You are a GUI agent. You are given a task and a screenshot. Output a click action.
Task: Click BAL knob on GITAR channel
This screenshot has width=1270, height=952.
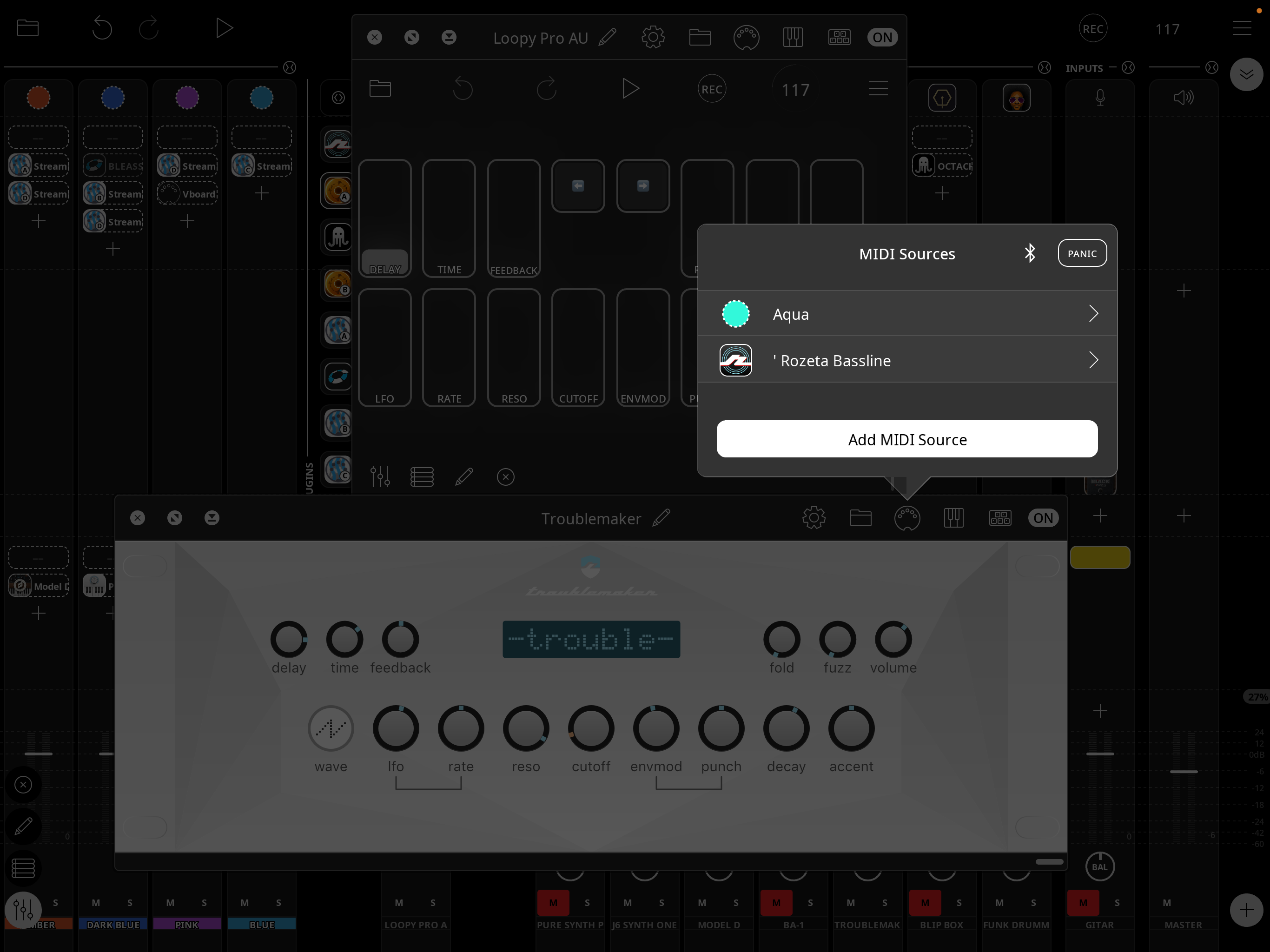pyautogui.click(x=1099, y=866)
